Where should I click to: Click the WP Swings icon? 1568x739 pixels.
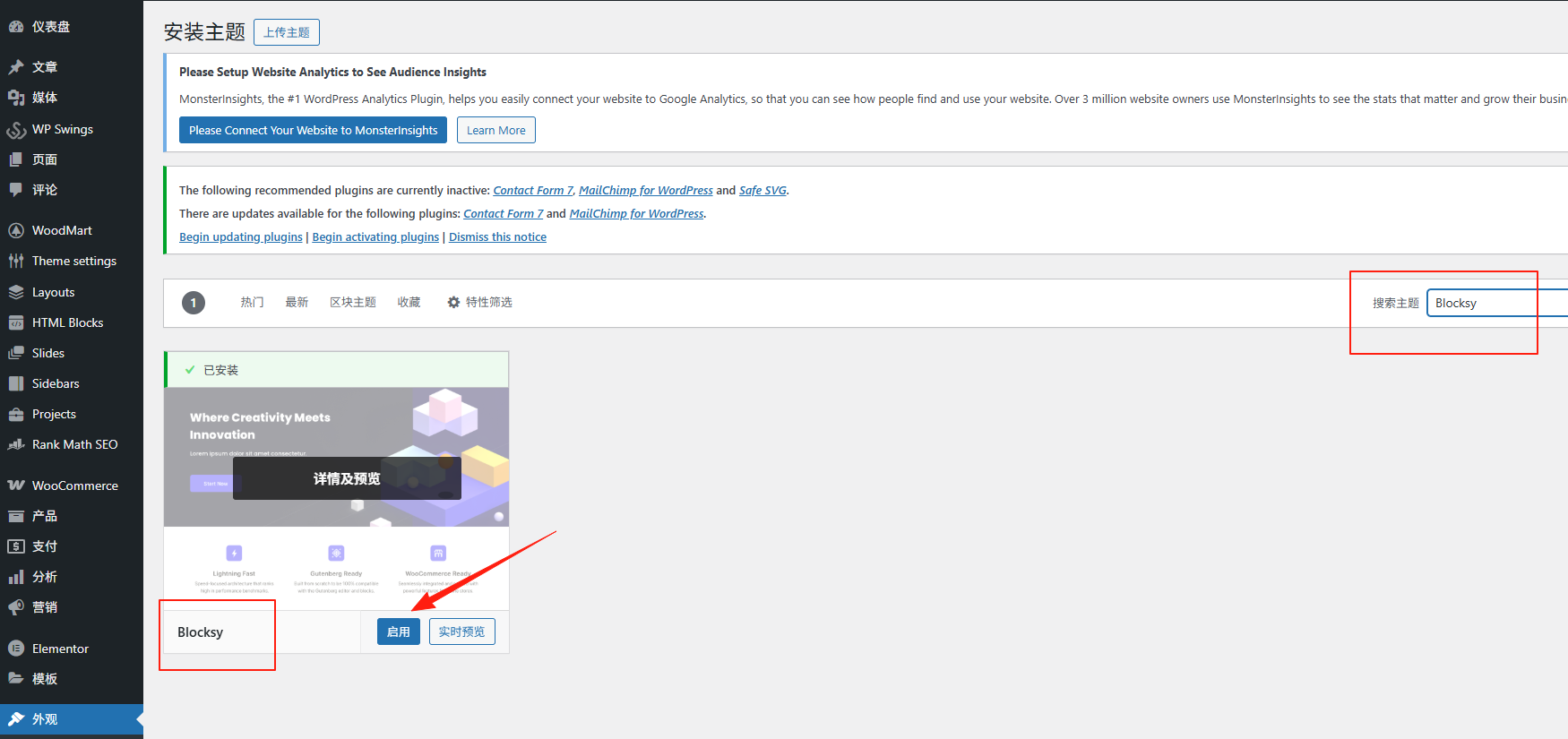[x=16, y=130]
